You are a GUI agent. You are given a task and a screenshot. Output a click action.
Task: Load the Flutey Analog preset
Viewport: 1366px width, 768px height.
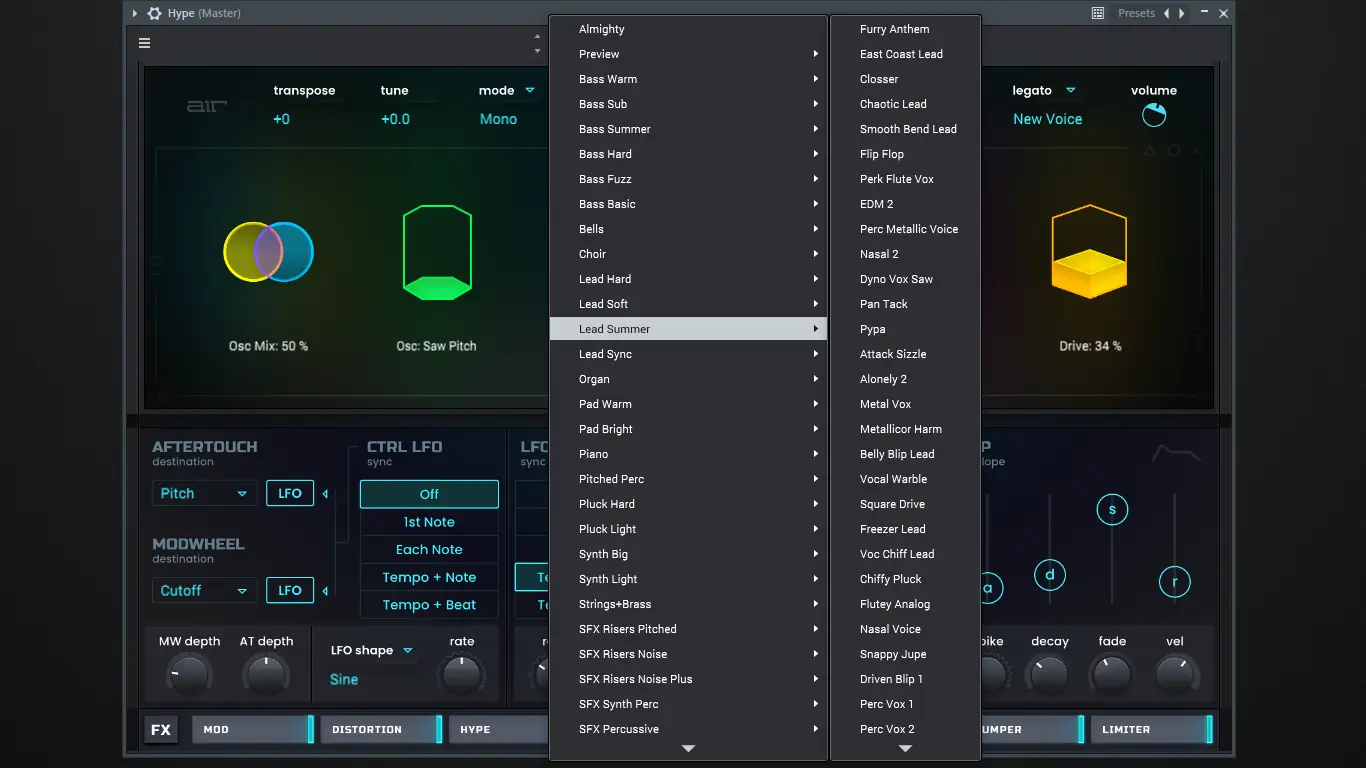[905, 604]
